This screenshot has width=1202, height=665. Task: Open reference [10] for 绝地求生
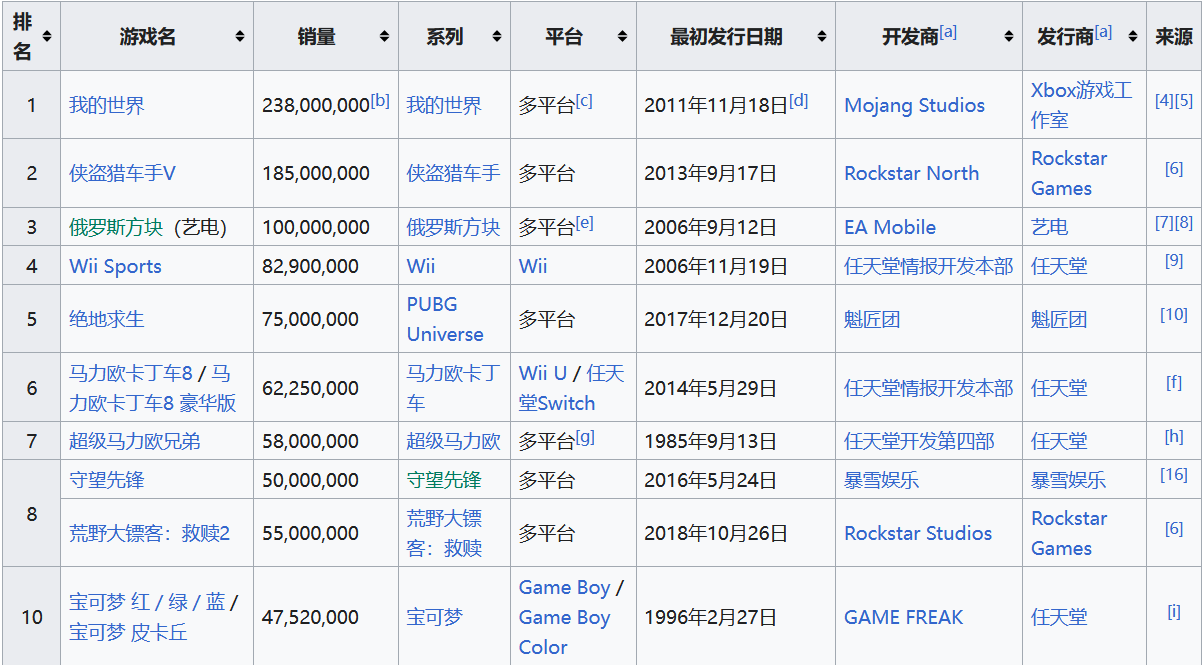(1174, 314)
